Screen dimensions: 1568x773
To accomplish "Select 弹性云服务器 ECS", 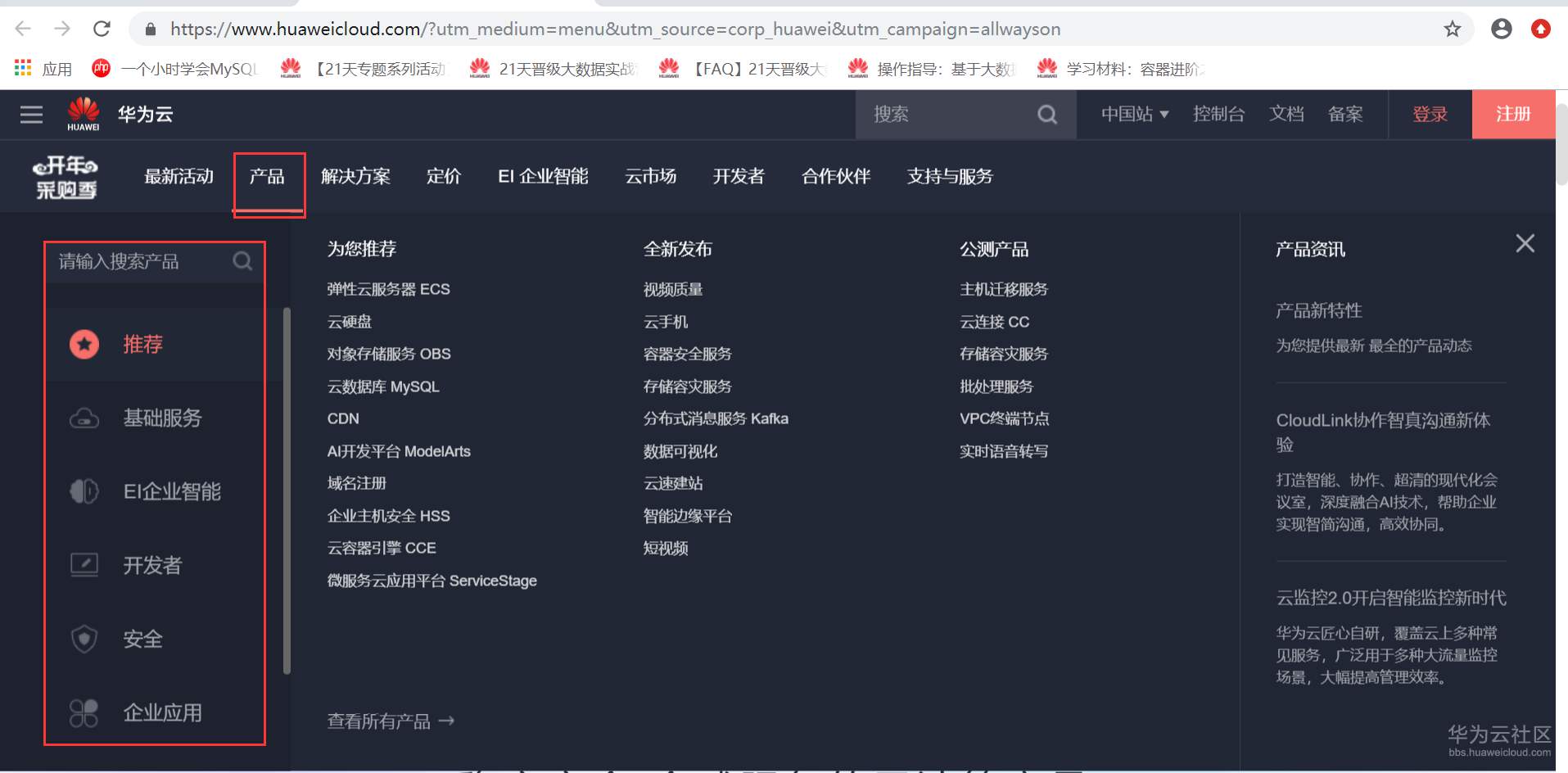I will coord(389,289).
